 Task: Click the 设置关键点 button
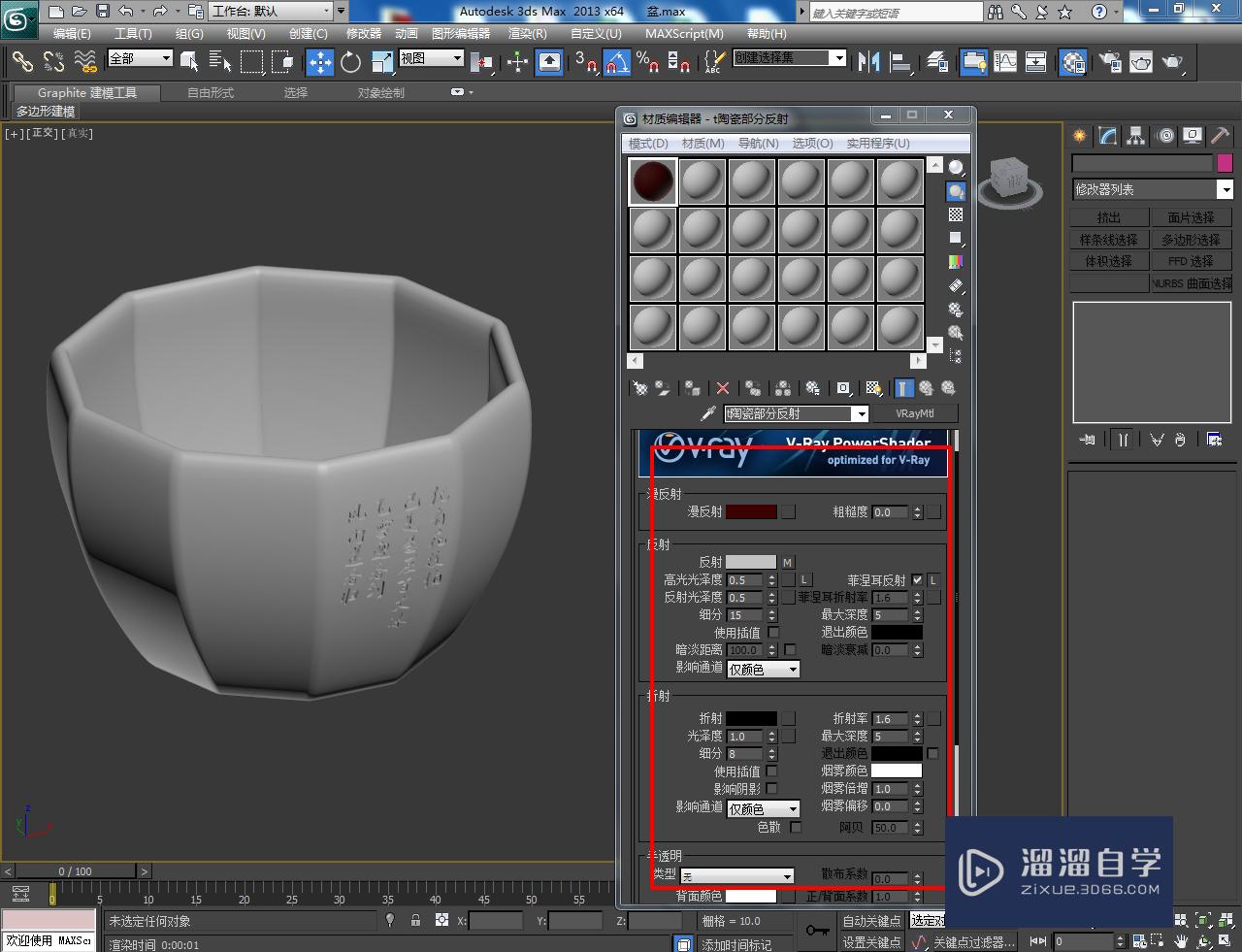(x=871, y=941)
